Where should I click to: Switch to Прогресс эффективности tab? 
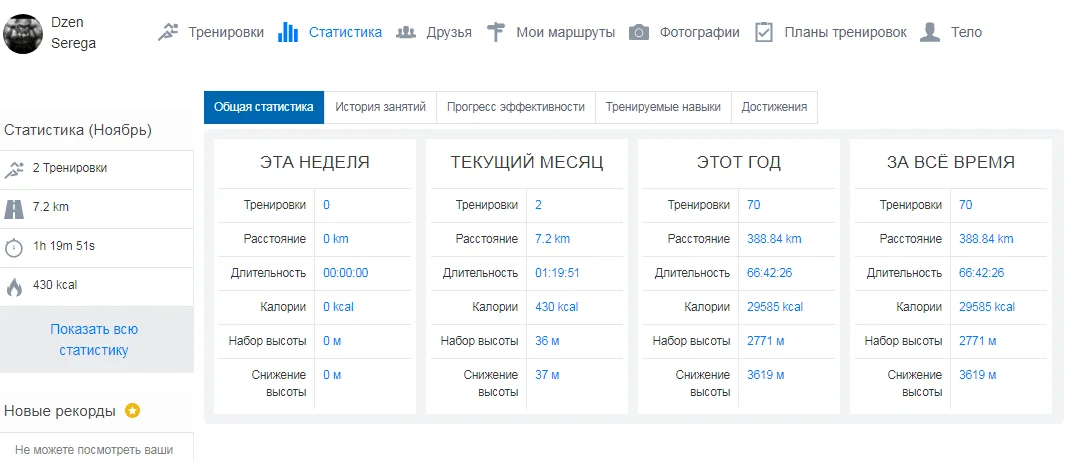coord(516,107)
